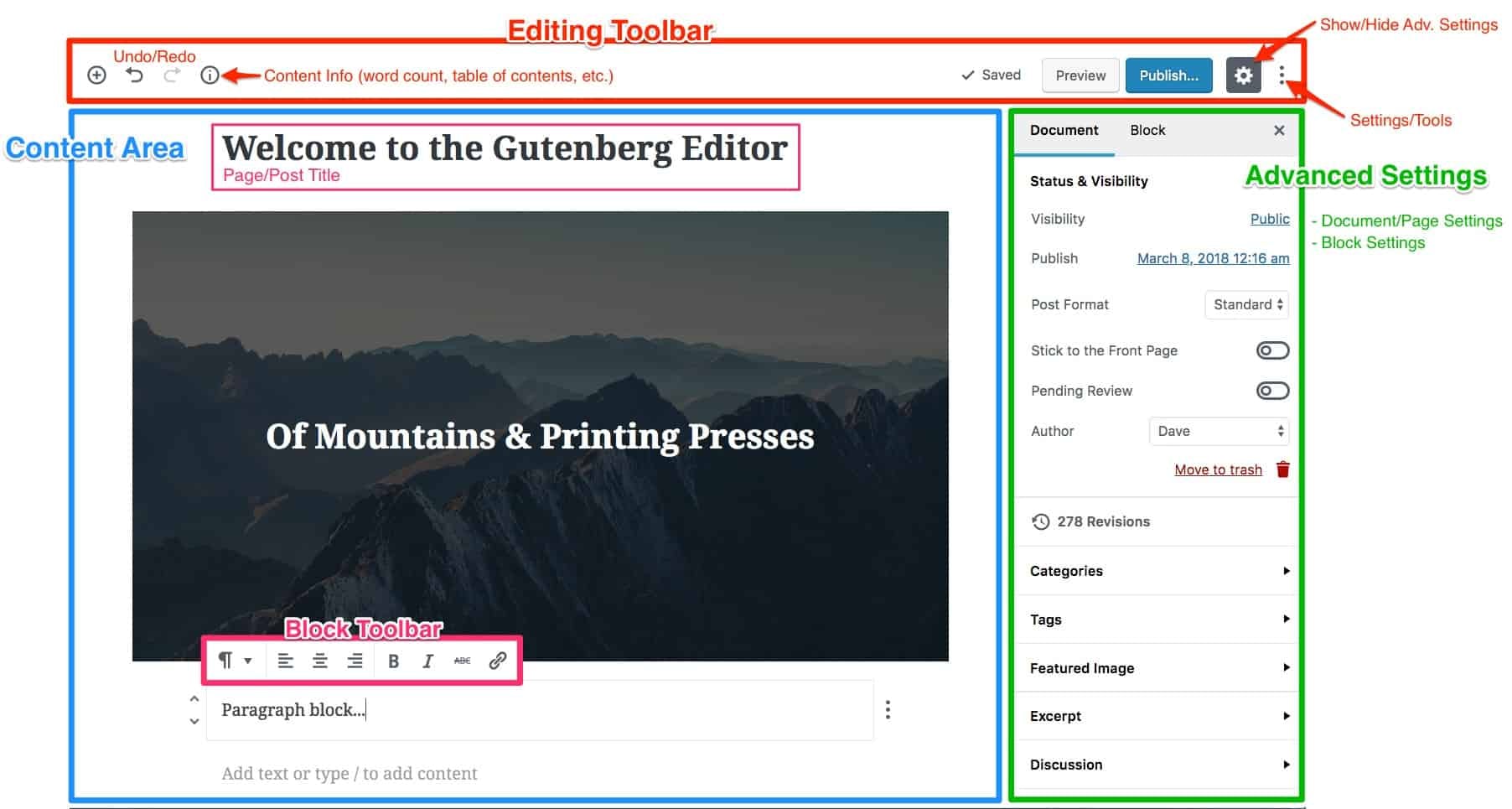The image size is (1512, 809).
Task: Click the Redo arrow
Action: coord(171,75)
